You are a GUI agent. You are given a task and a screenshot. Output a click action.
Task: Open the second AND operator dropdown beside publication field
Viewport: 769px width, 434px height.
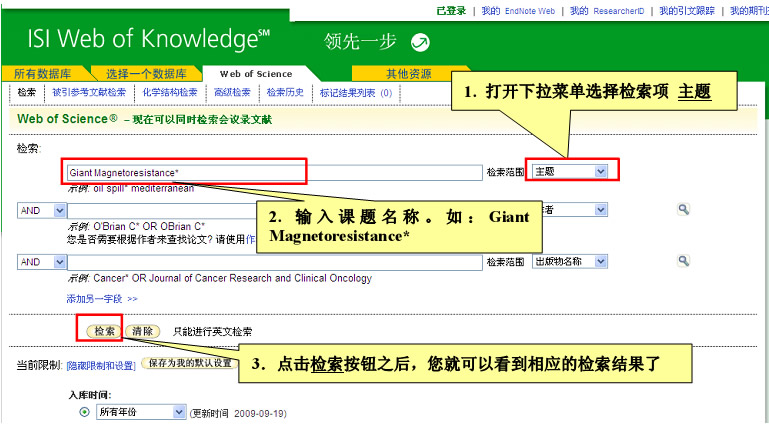(42, 262)
